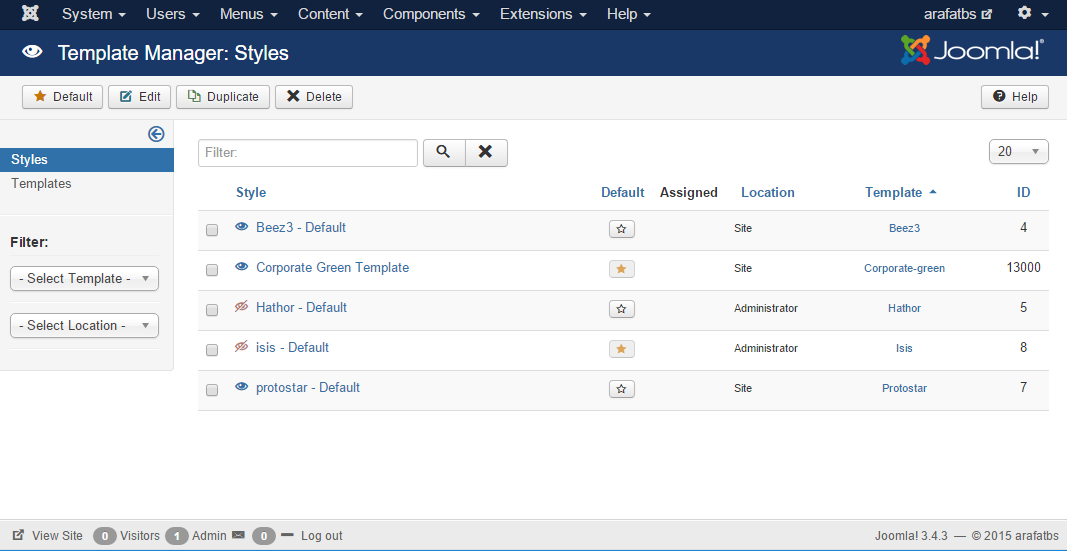Expand the Select Location filter dropdown
The width and height of the screenshot is (1067, 551).
click(x=84, y=325)
